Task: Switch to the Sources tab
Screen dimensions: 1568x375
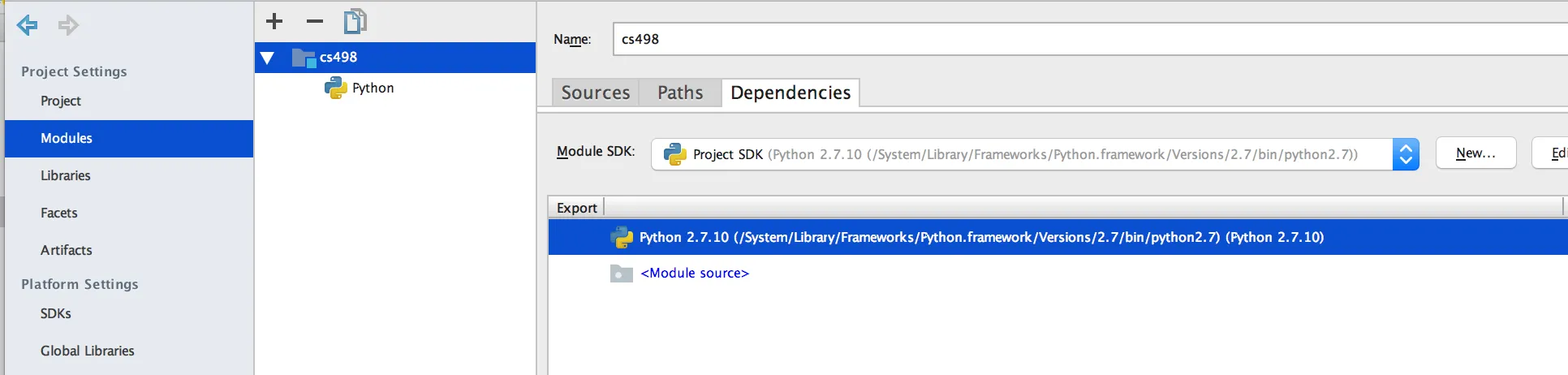Action: pos(595,93)
